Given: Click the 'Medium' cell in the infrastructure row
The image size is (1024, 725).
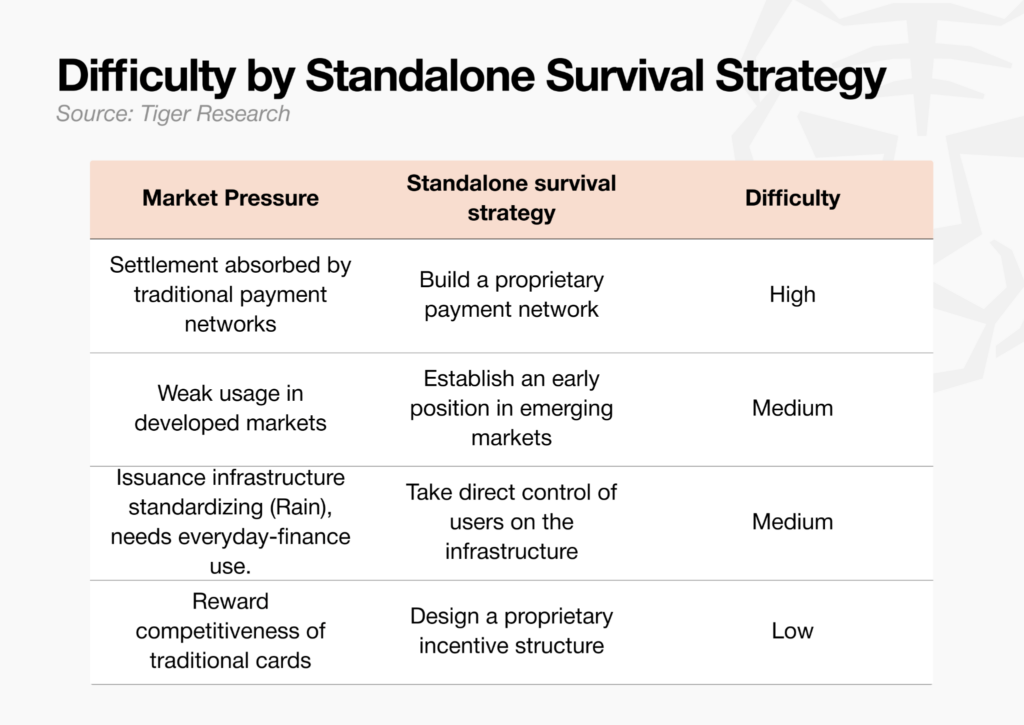Looking at the screenshot, I should coord(792,522).
